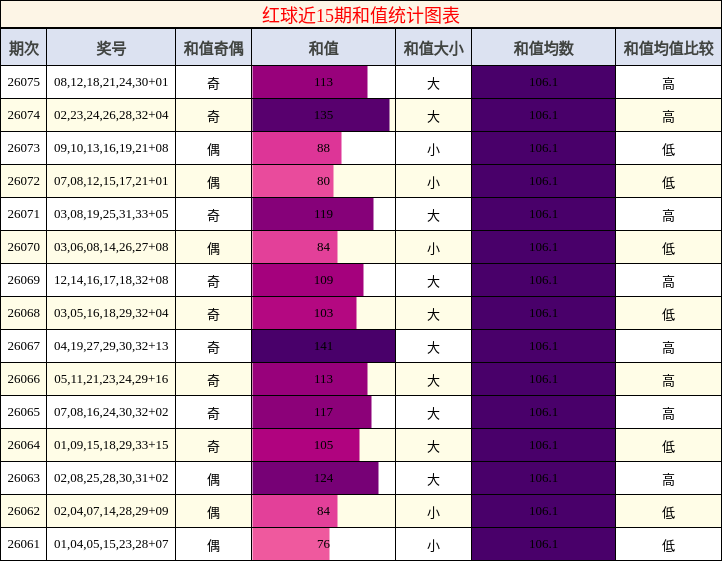
Task: Click winning numbers 09,10,13,16,19,21+08
Action: (111, 148)
